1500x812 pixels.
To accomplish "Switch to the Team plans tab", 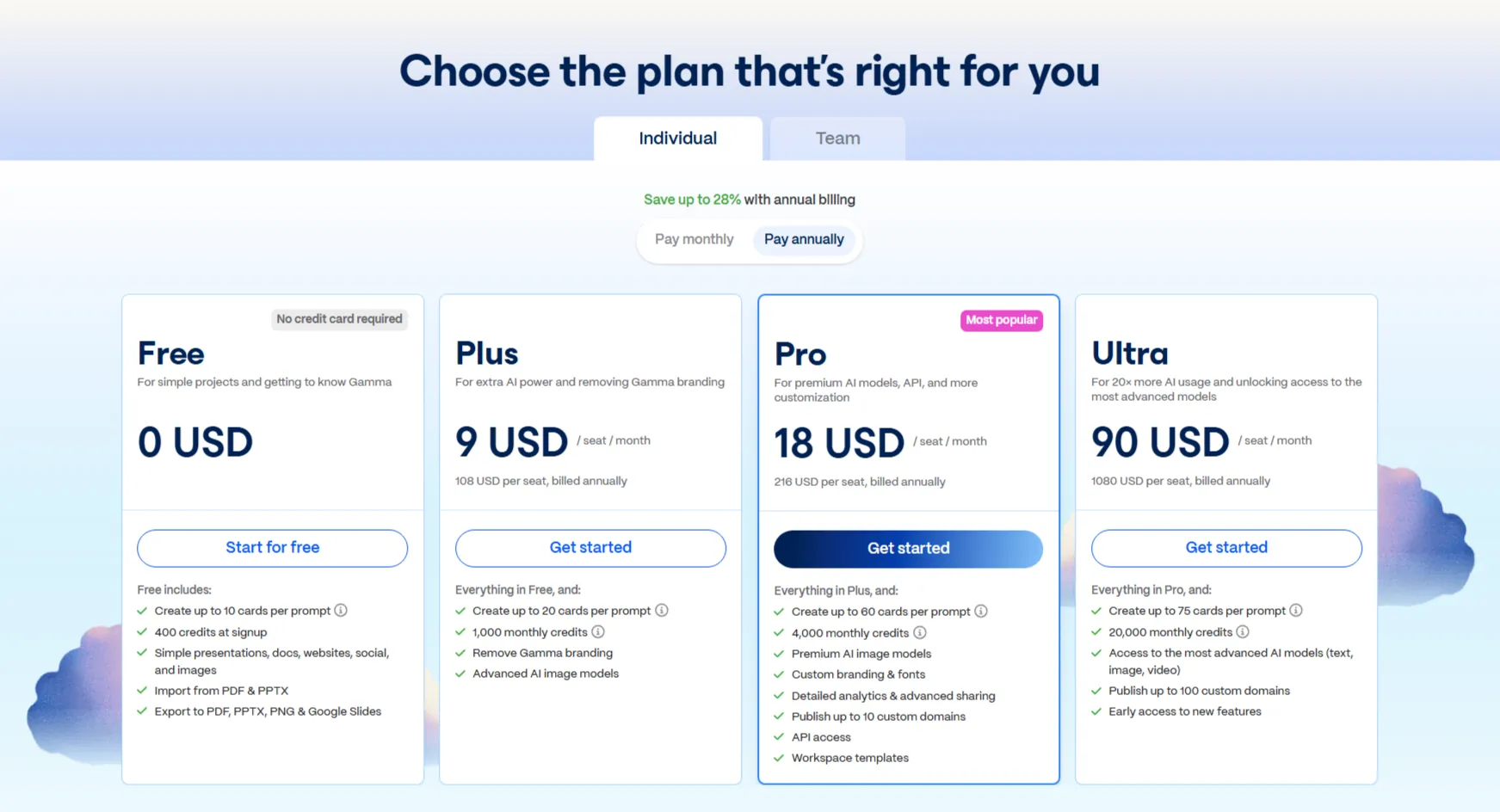I will click(837, 138).
